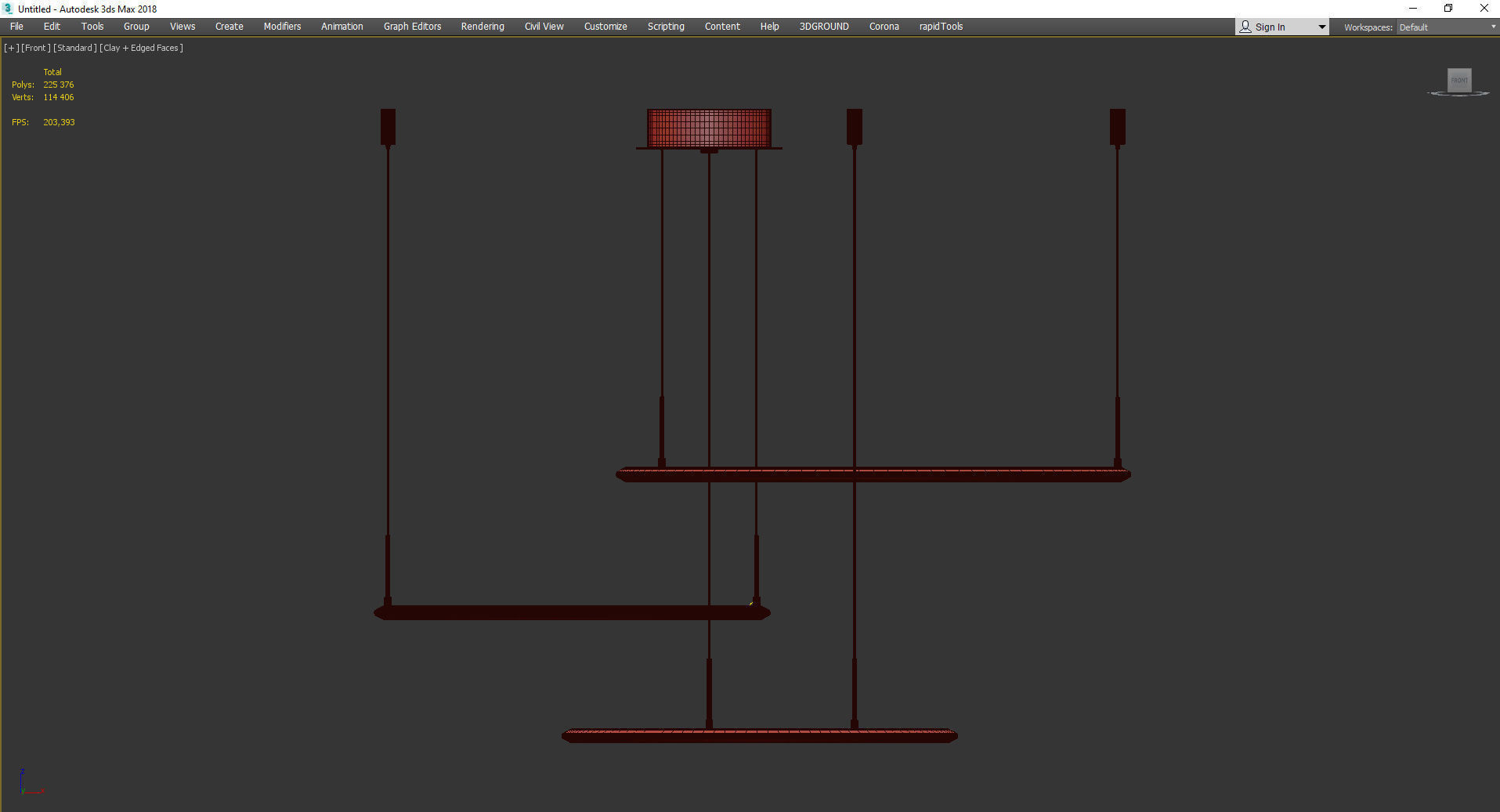
Task: Click the viewport [+] general menu label
Action: click(11, 48)
